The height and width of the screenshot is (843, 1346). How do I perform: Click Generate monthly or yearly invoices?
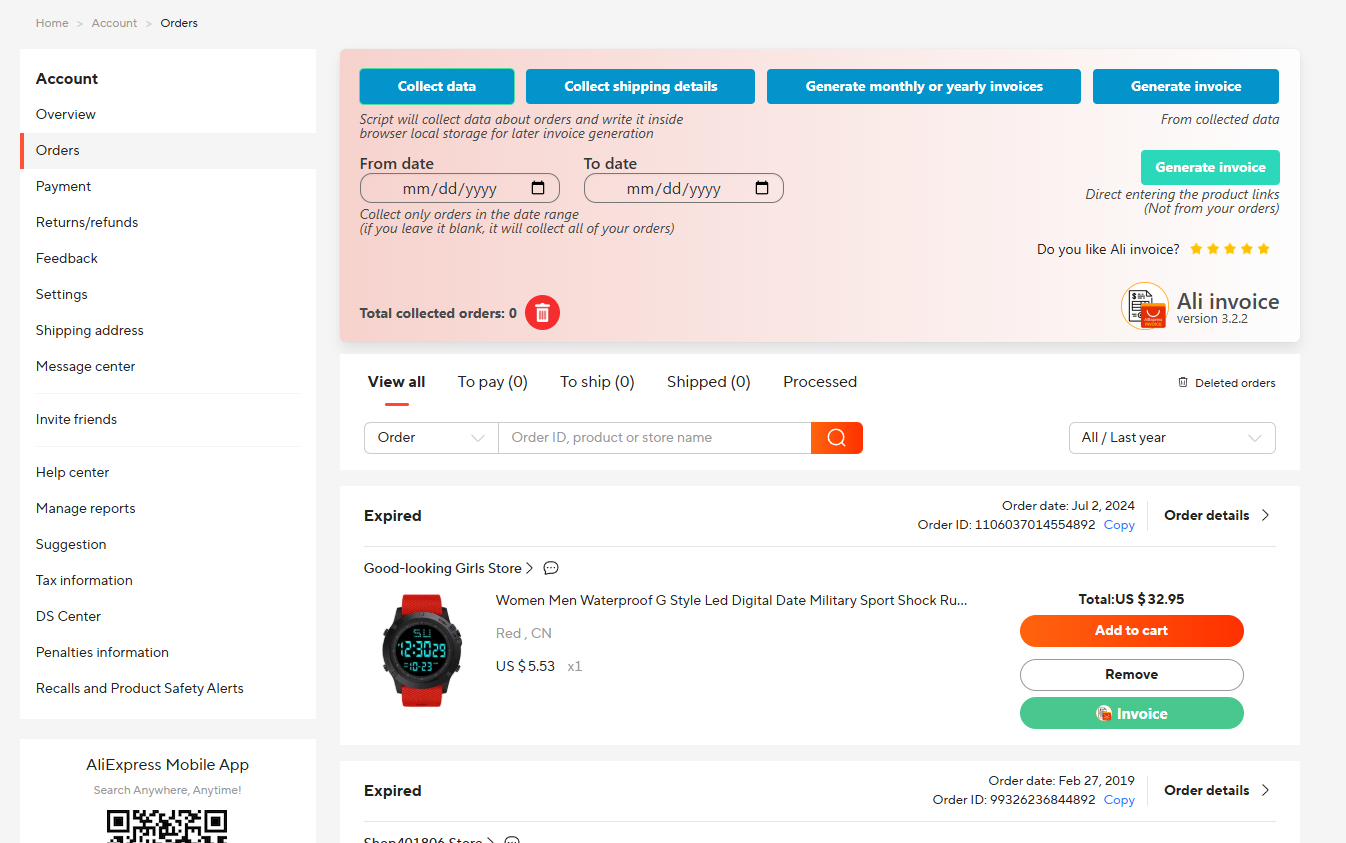[924, 86]
